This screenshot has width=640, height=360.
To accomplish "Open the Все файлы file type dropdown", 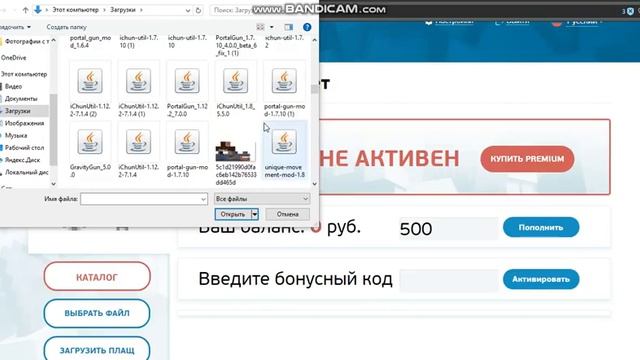I will coord(262,199).
